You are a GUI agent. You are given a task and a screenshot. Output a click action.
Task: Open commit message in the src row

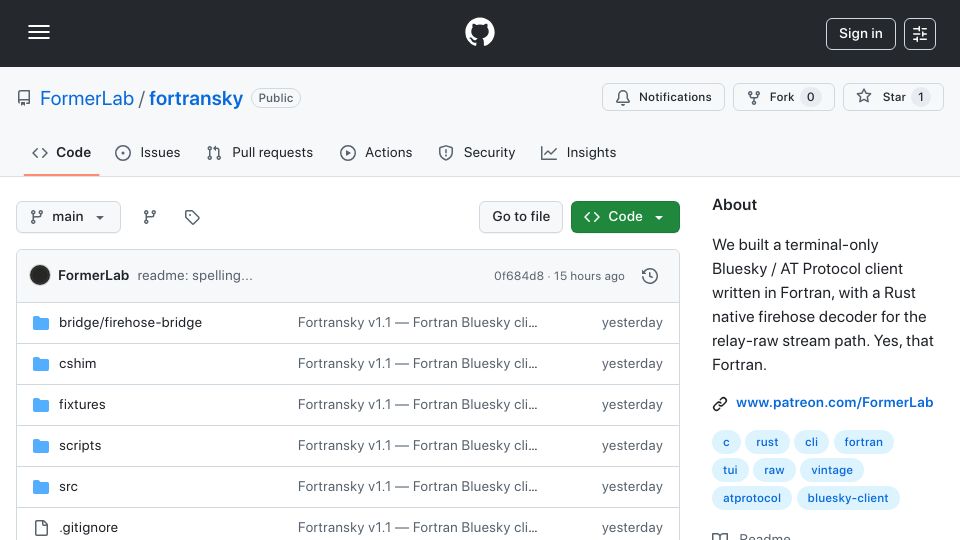[418, 487]
